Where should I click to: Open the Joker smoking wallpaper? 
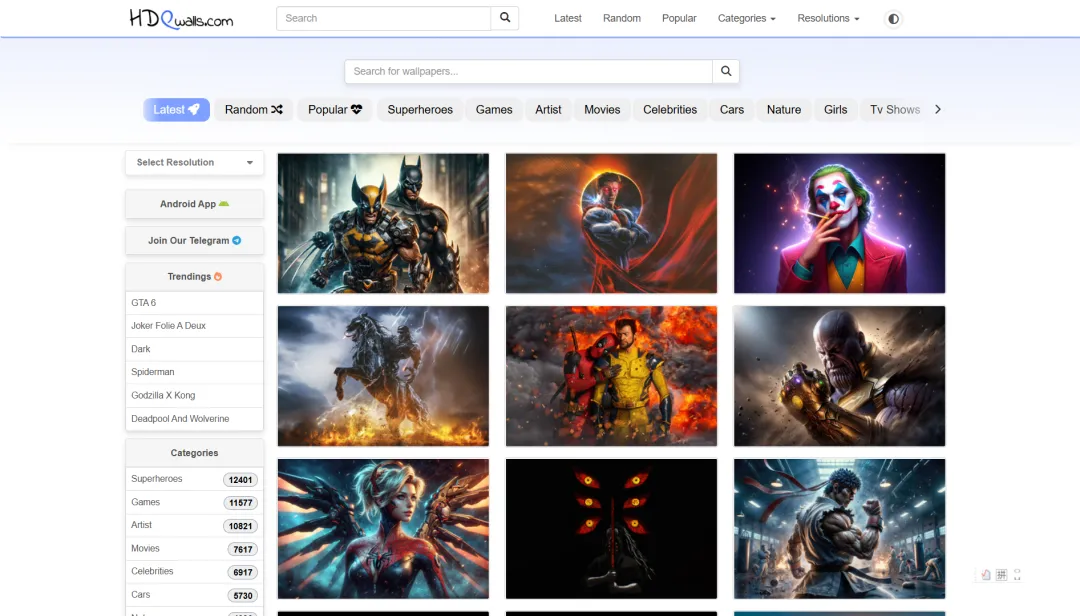pyautogui.click(x=839, y=223)
